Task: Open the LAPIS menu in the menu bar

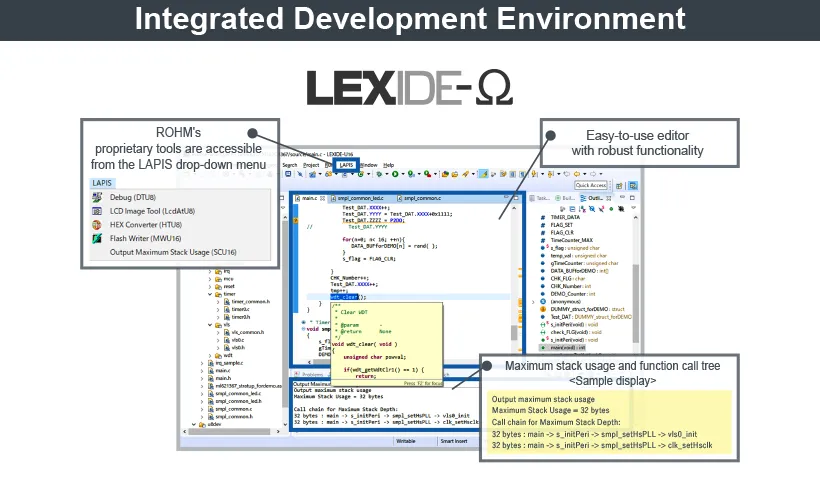Action: tap(346, 165)
